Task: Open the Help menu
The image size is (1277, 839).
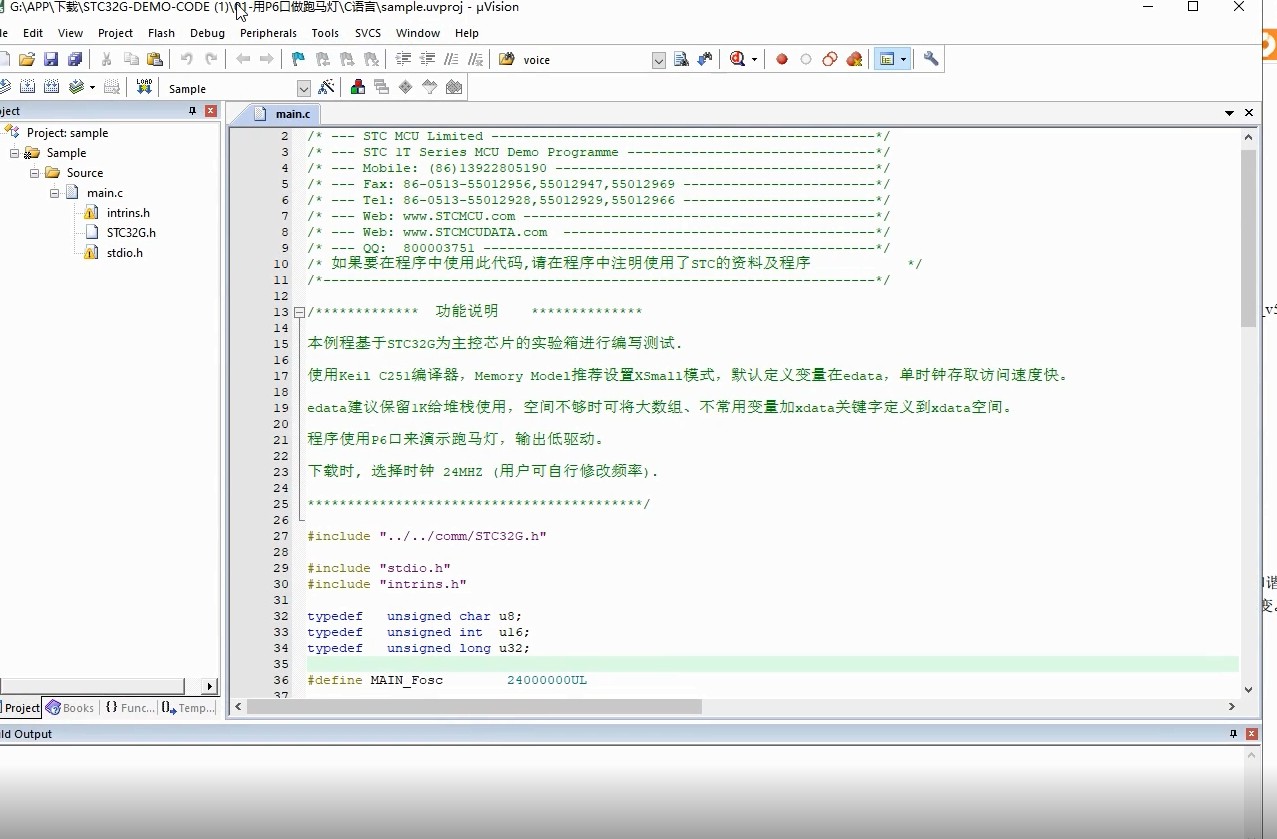Action: (467, 33)
